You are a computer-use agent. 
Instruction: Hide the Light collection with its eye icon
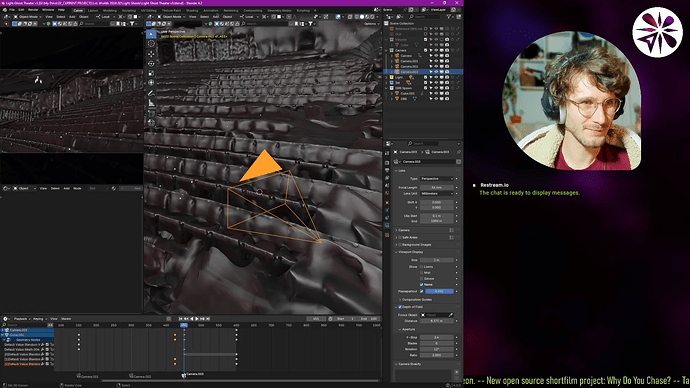tap(436, 77)
